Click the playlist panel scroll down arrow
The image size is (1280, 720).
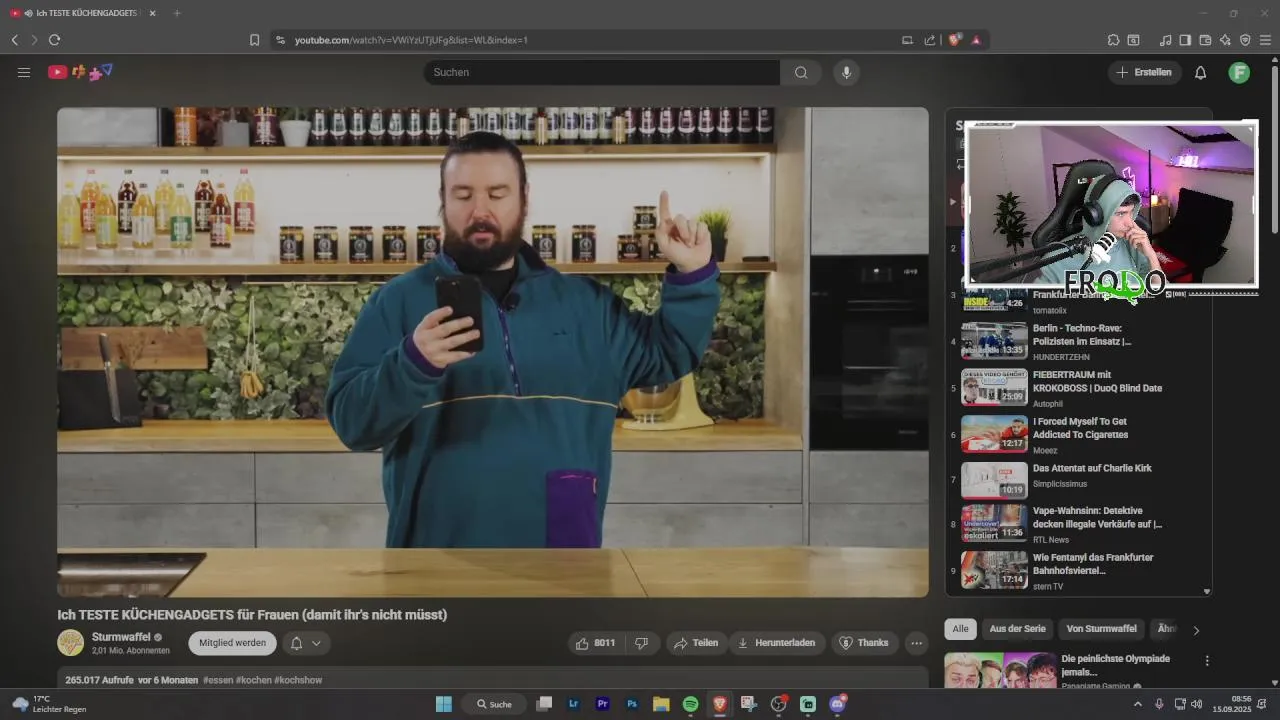[x=1207, y=592]
